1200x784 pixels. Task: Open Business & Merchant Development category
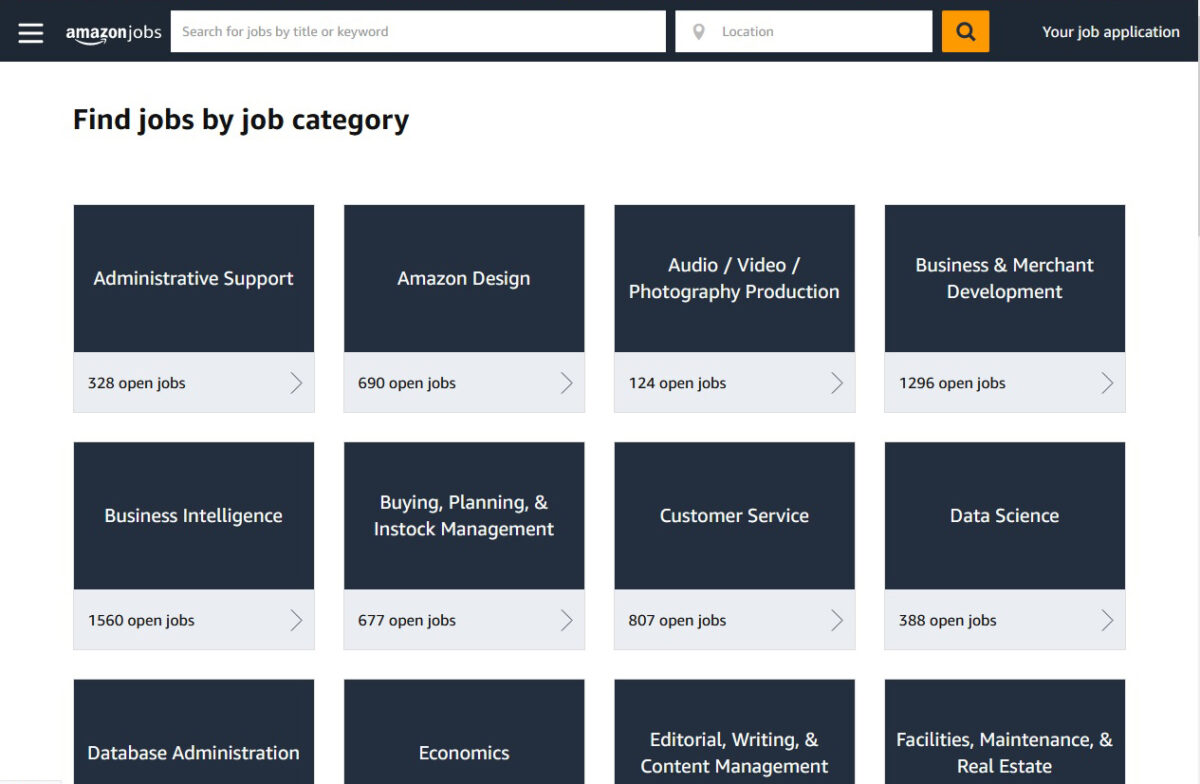click(x=1005, y=308)
